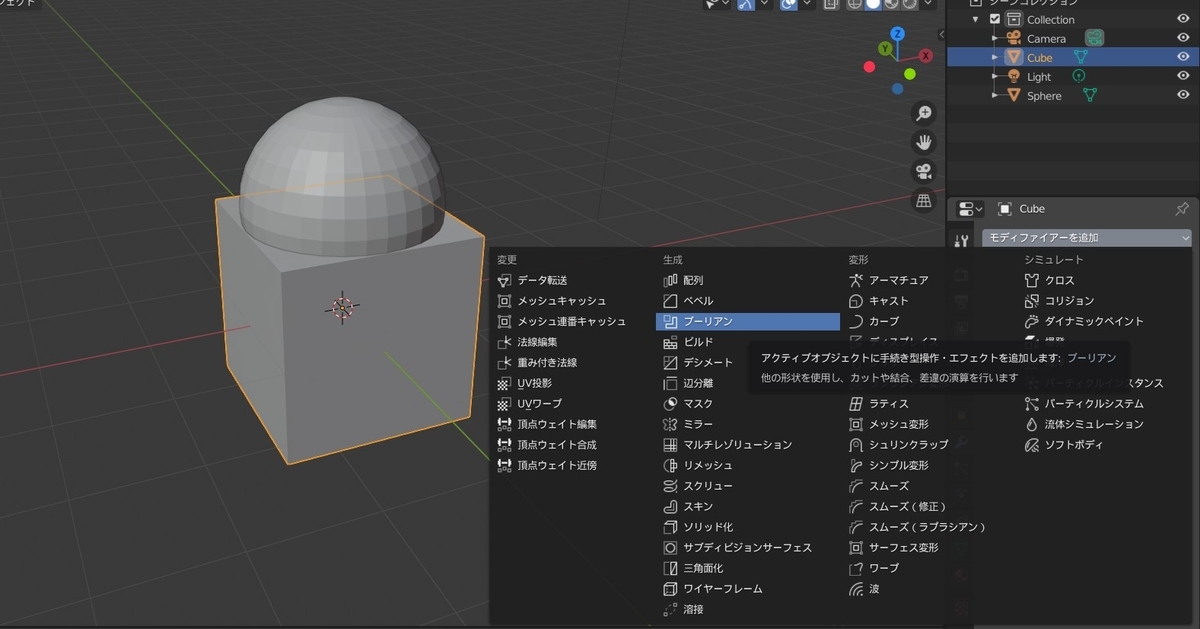This screenshot has width=1200, height=629.
Task: Click the unlabeled blue negative-Z gizmo dot
Action: tap(898, 88)
